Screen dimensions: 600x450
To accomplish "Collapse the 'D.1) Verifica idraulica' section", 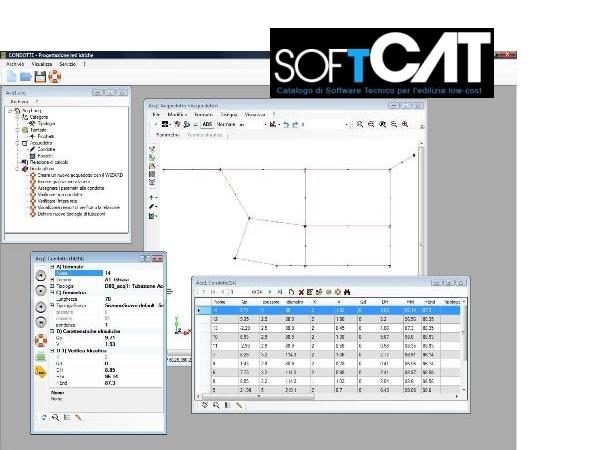I will [52, 351].
